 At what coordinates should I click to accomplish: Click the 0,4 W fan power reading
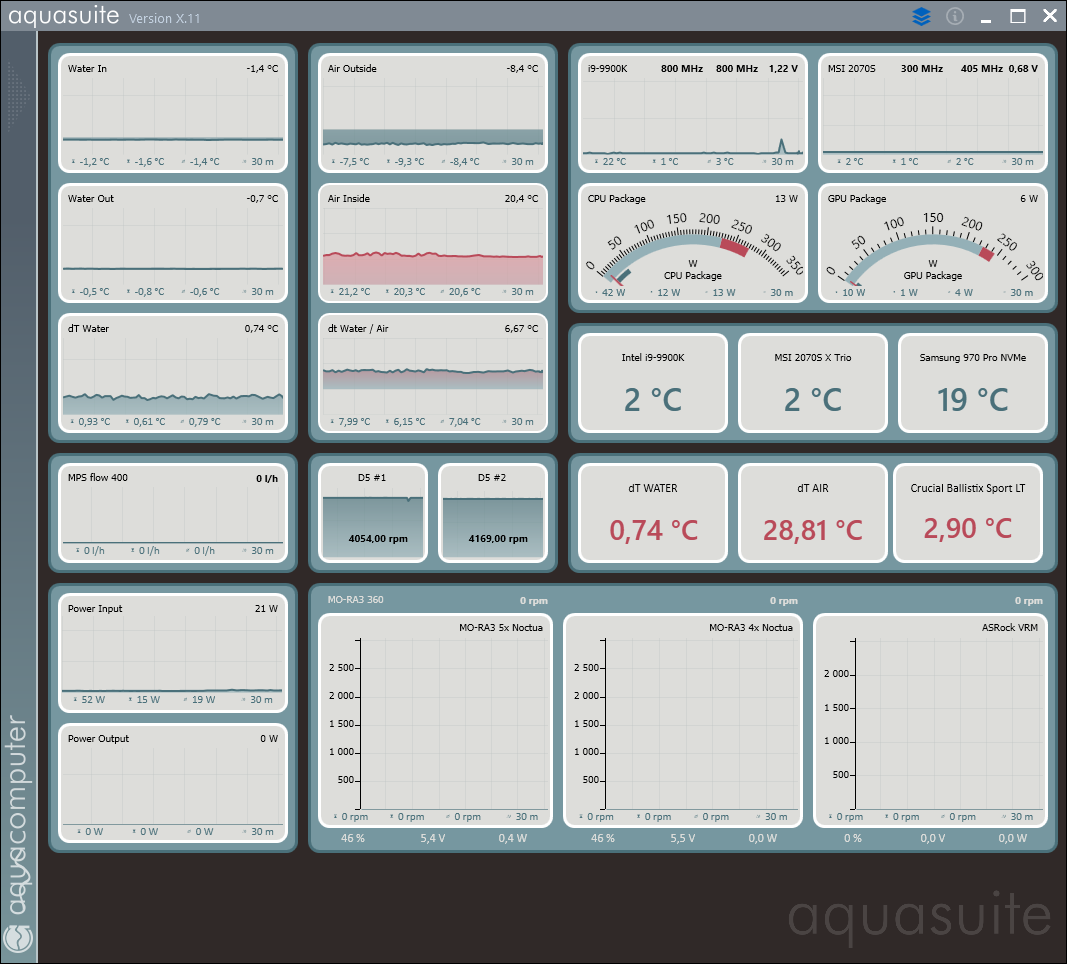(x=512, y=838)
